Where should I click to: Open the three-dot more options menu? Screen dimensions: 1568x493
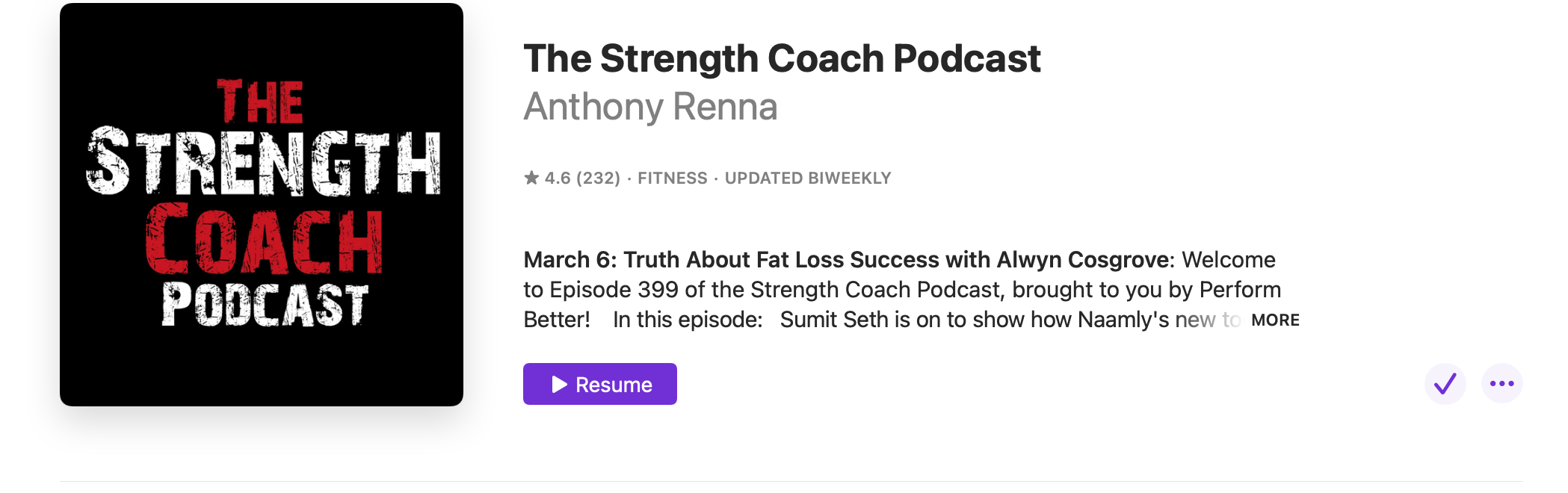[x=1502, y=384]
